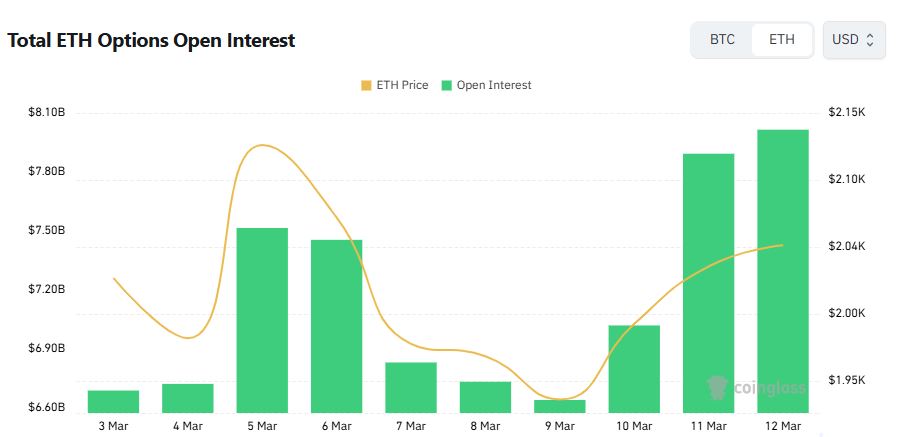Image resolution: width=897 pixels, height=437 pixels.
Task: Click the Total ETH Options Open Interest title
Action: (152, 41)
